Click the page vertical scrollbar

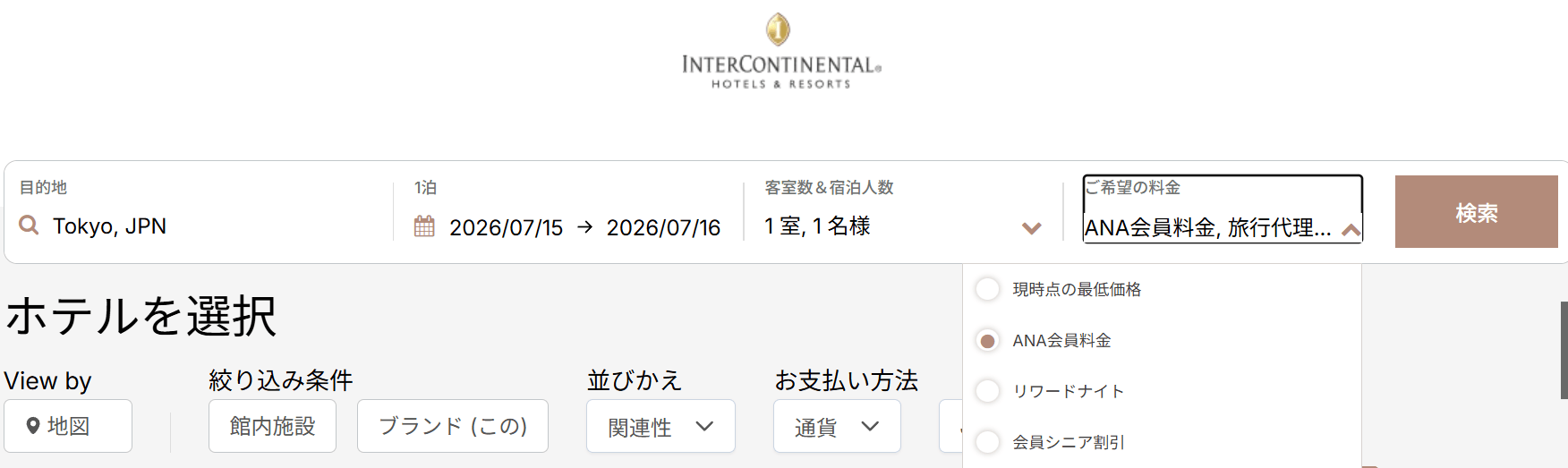(1564, 350)
